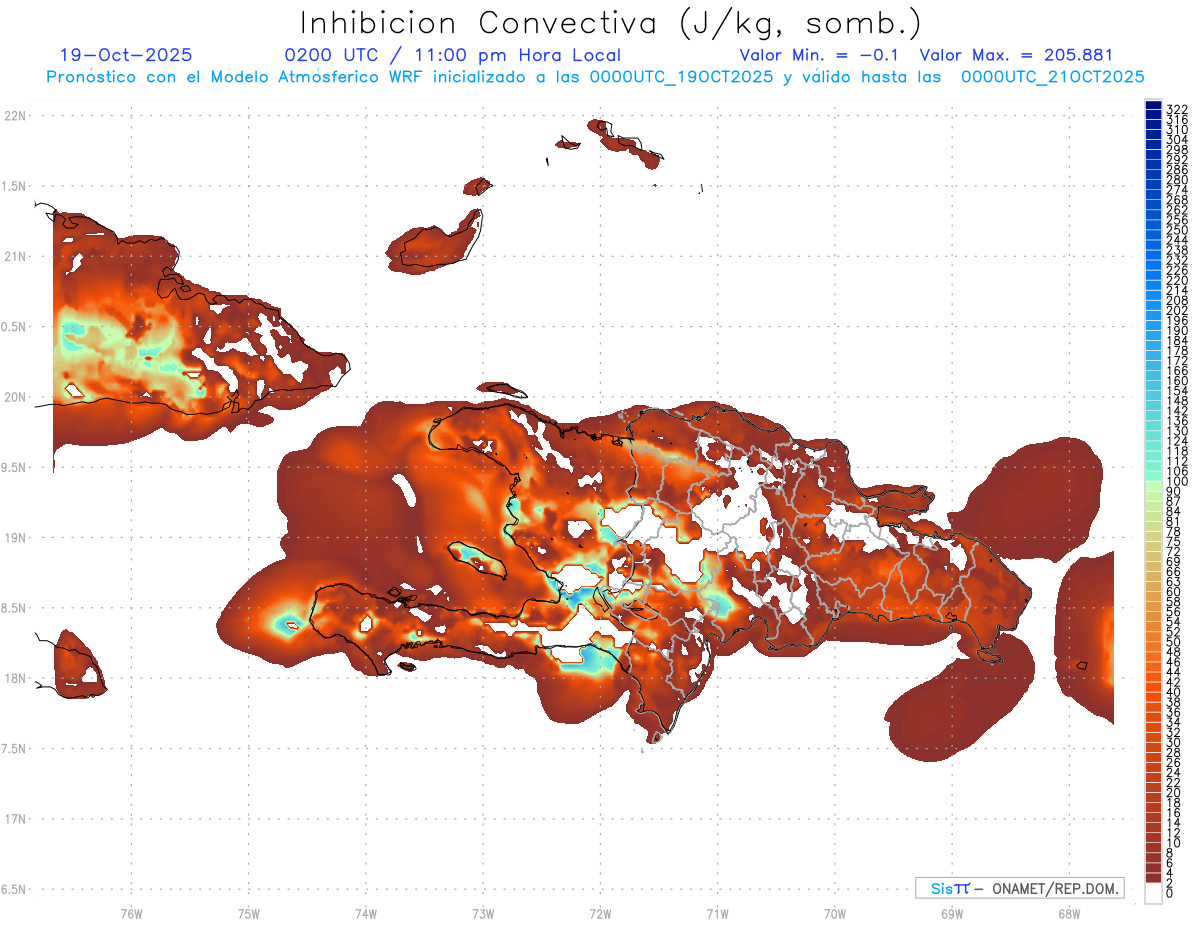
Task: Click the "68W" longitude label
Action: click(x=1069, y=914)
